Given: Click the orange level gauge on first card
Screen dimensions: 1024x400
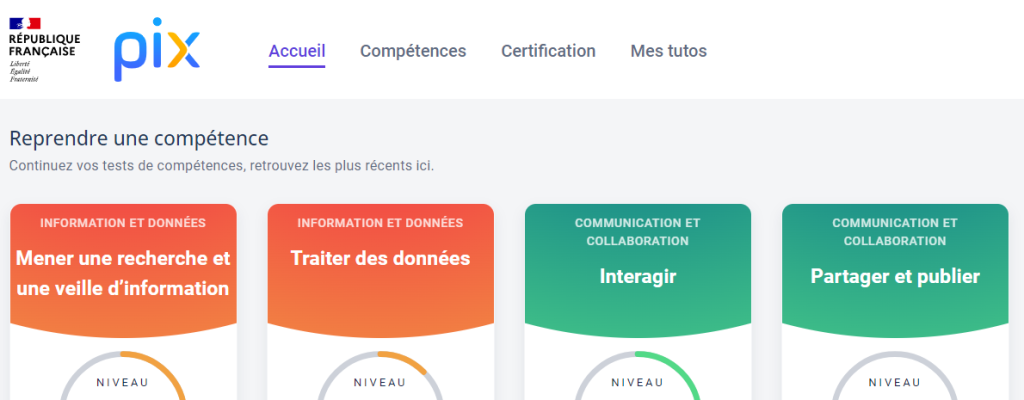Looking at the screenshot, I should click(x=123, y=382).
